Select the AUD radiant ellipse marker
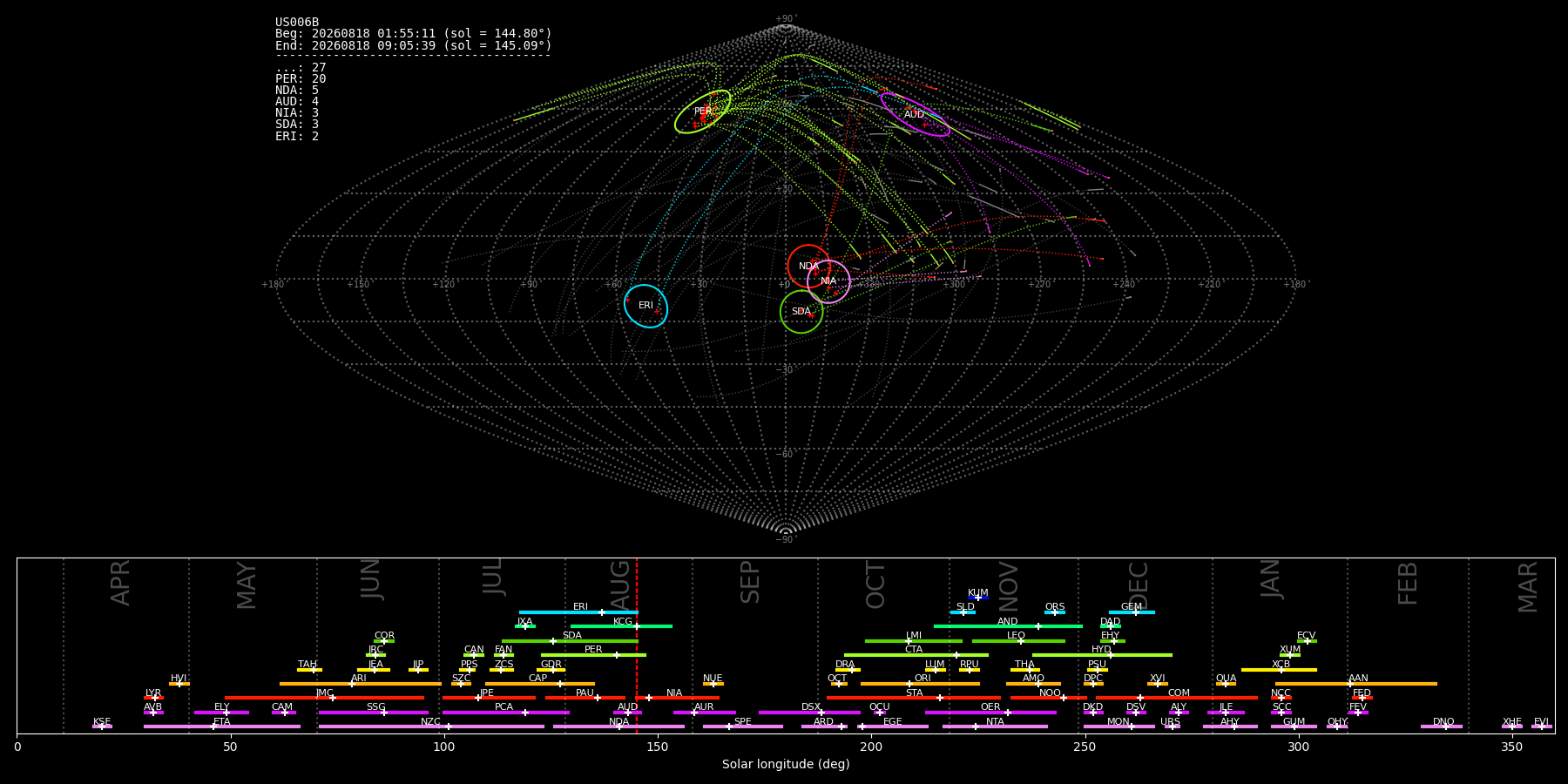This screenshot has width=1568, height=784. click(x=915, y=114)
